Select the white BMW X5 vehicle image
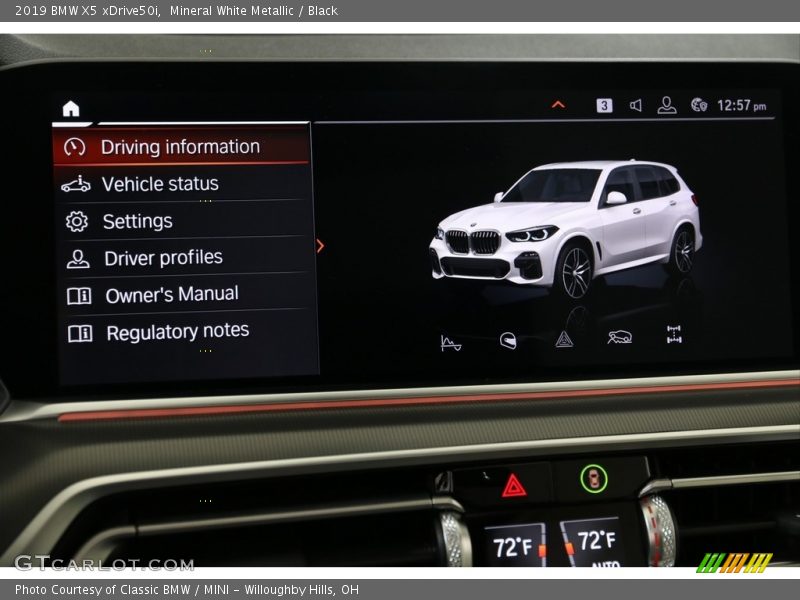The width and height of the screenshot is (800, 600). [566, 229]
